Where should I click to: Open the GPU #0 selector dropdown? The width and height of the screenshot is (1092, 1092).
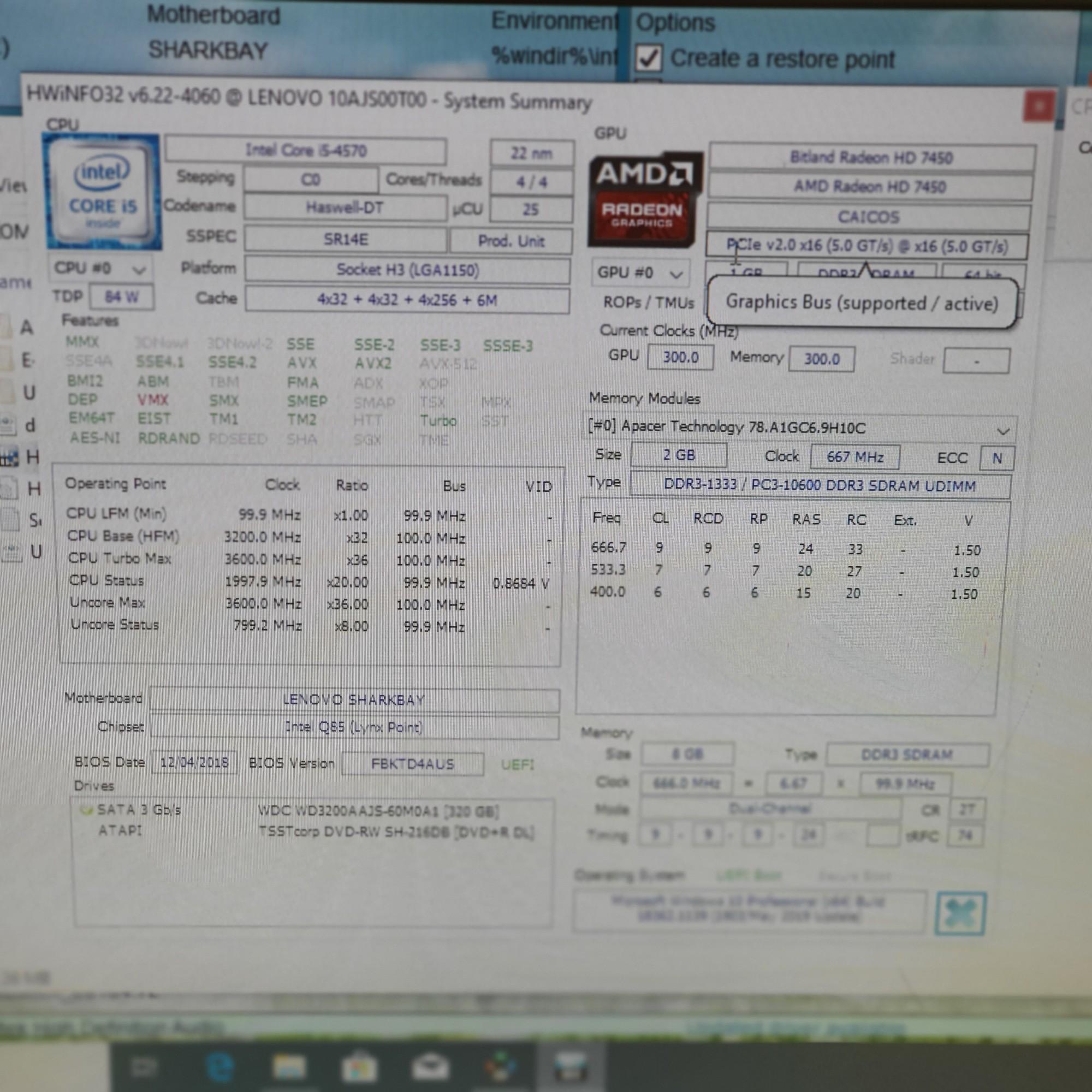[x=641, y=273]
